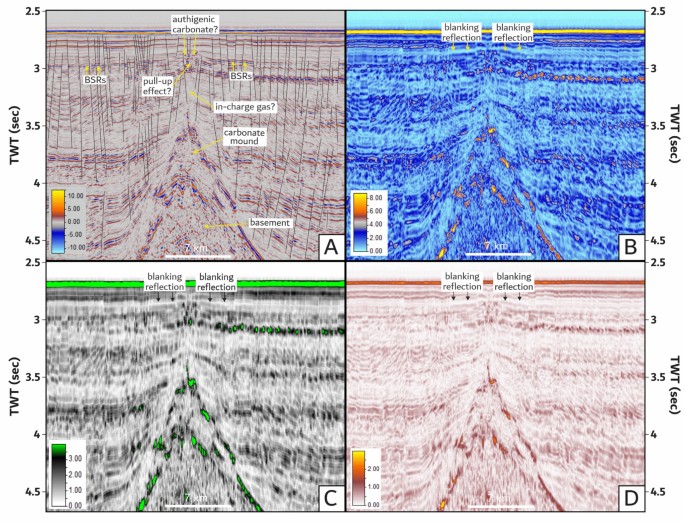Click the '4.5' tick on panel D's right axis
685x524 pixels.
click(657, 492)
